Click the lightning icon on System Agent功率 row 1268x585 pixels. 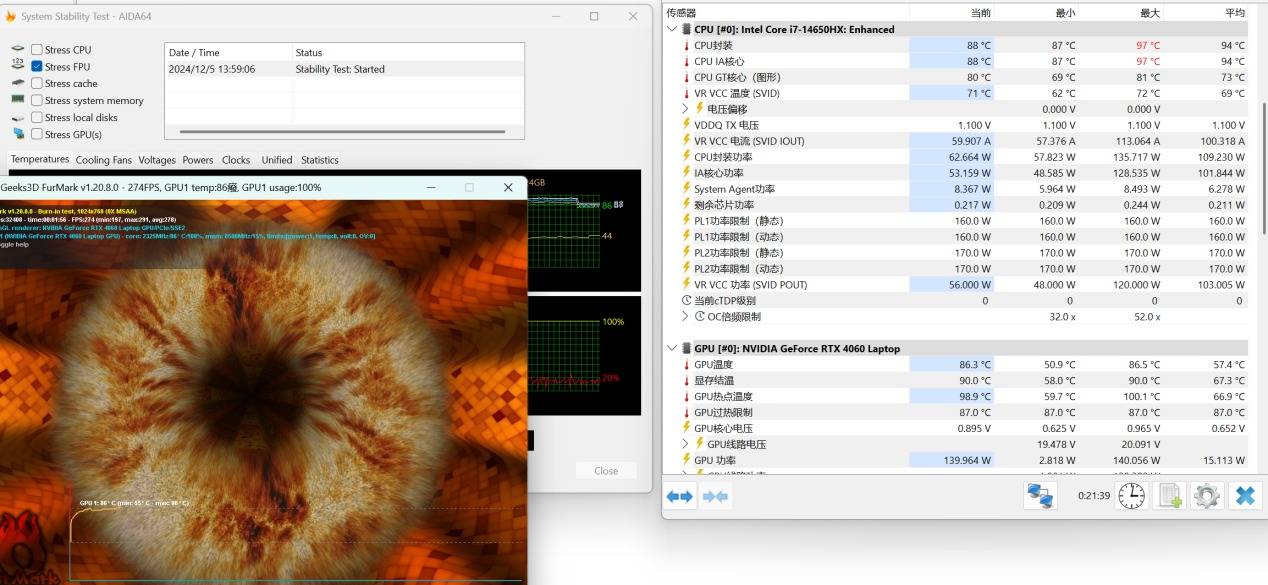pos(686,189)
